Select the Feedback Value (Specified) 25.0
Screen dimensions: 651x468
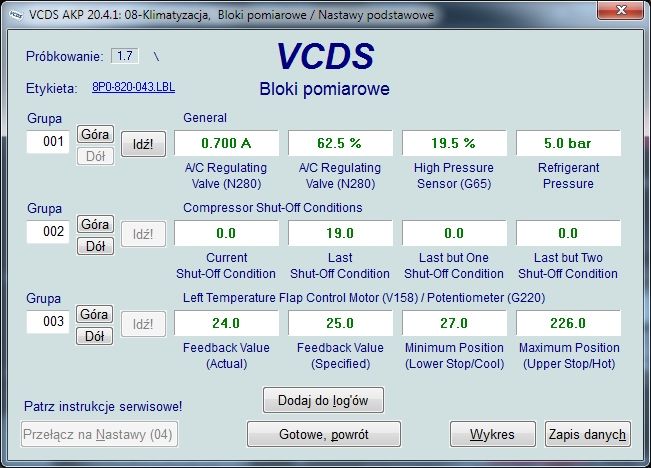(x=340, y=323)
